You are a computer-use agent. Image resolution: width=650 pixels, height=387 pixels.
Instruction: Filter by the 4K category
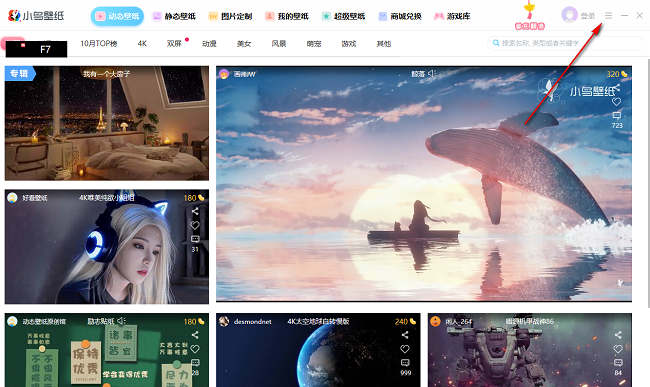click(x=142, y=44)
